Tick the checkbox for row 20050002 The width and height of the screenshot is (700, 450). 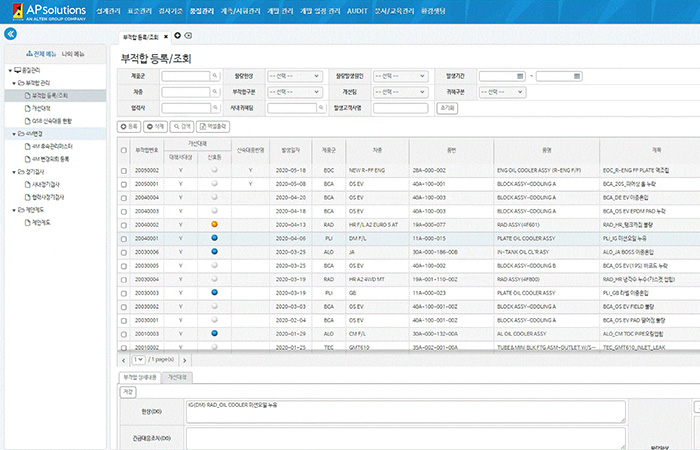(124, 171)
